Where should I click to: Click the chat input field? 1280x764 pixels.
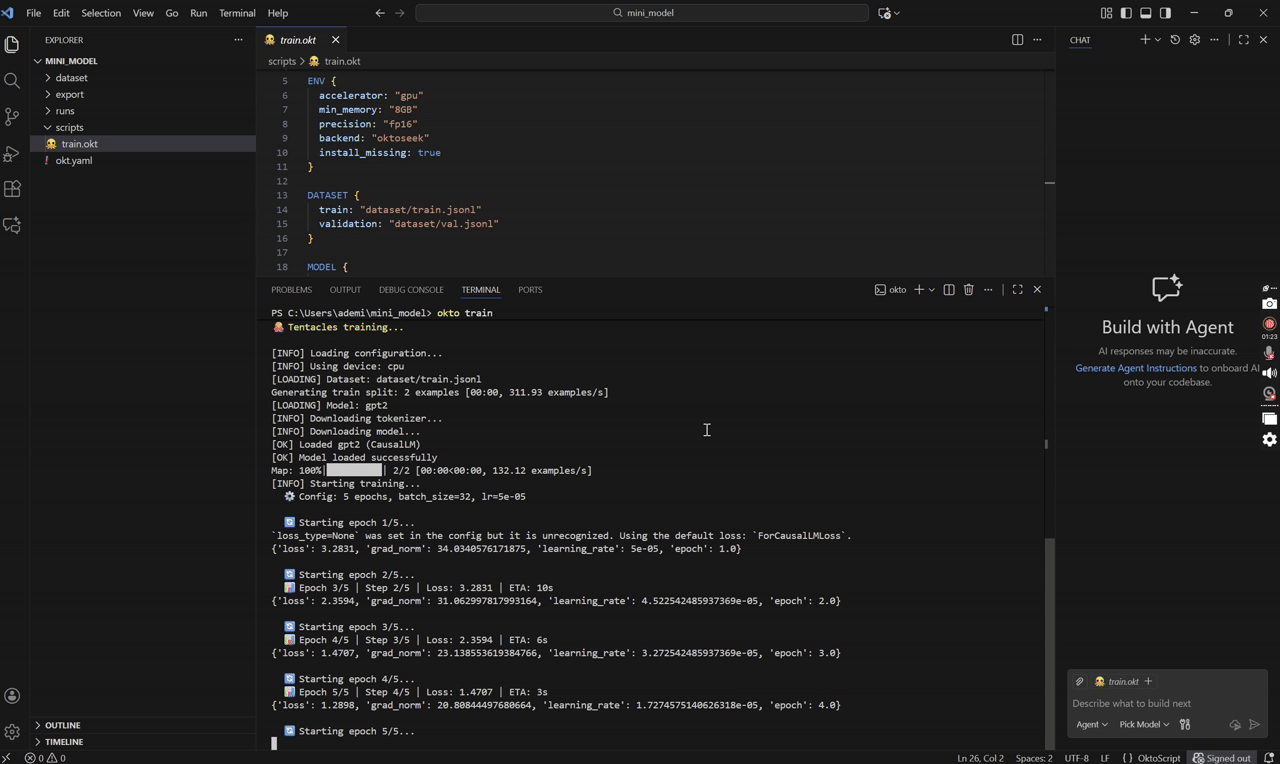[1160, 703]
